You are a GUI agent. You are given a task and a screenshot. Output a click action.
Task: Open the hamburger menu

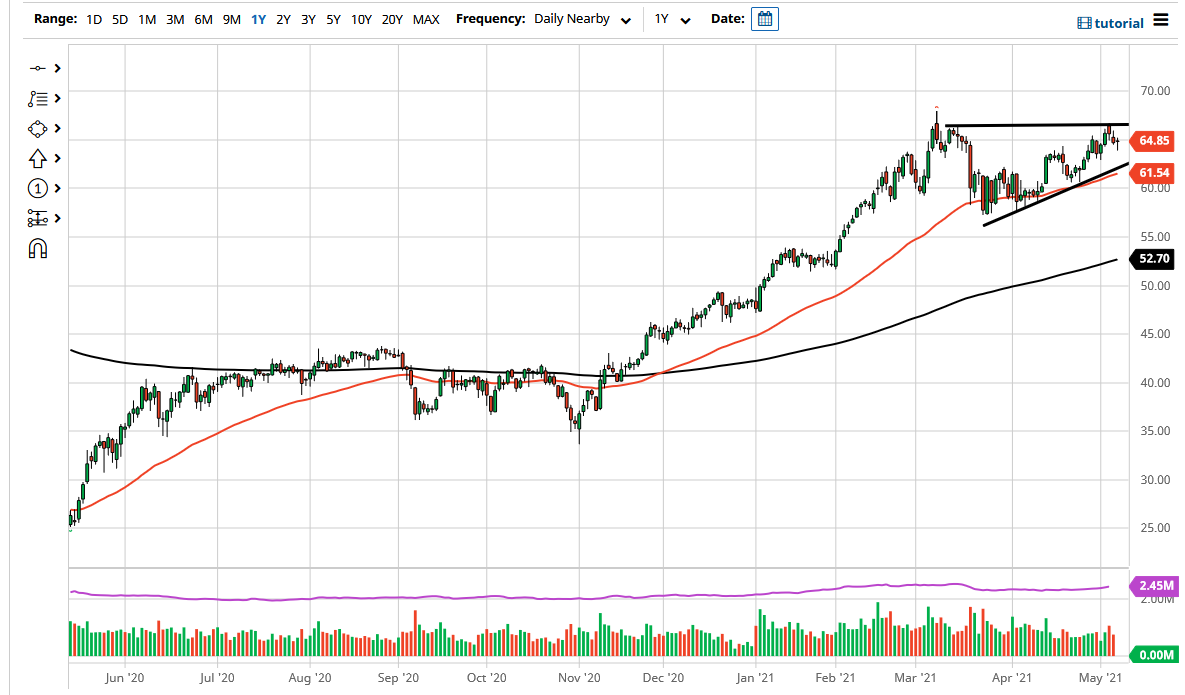[x=1160, y=18]
